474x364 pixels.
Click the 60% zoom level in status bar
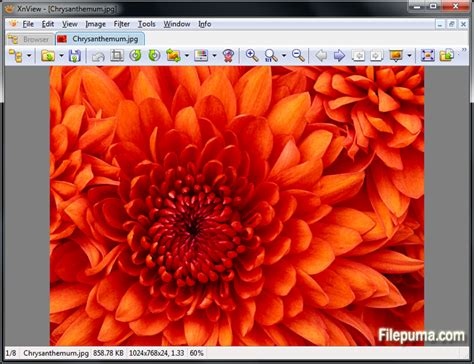coord(197,353)
